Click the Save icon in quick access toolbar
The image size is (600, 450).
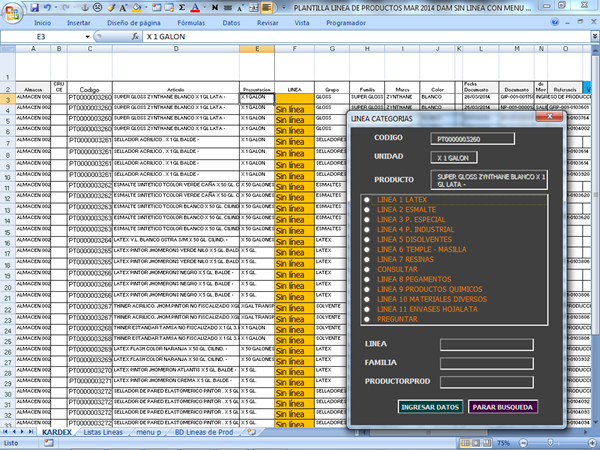point(34,5)
